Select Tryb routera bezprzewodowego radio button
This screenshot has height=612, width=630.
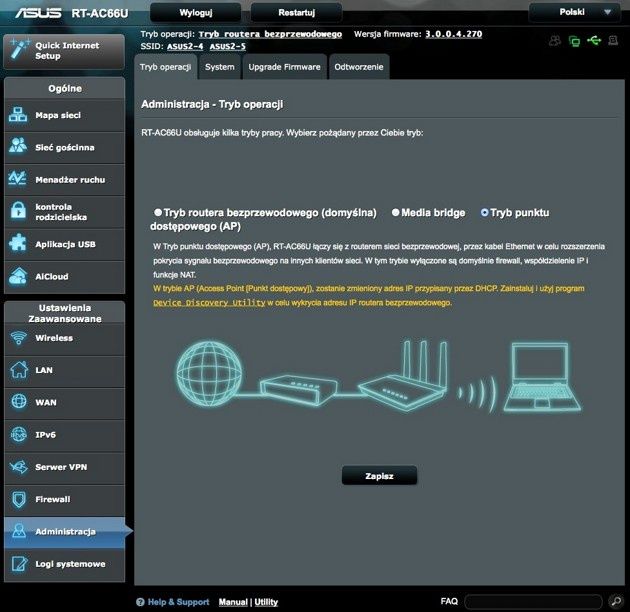pyautogui.click(x=158, y=212)
